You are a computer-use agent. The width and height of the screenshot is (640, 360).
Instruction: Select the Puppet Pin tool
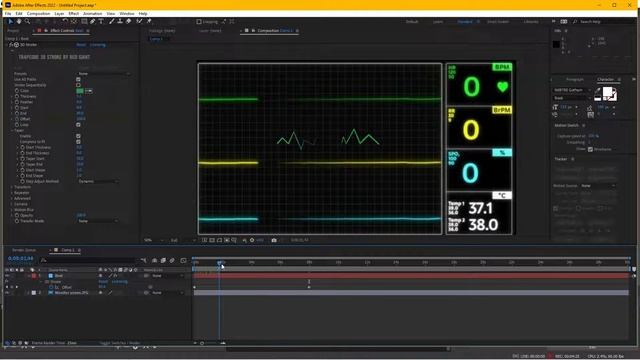point(149,21)
